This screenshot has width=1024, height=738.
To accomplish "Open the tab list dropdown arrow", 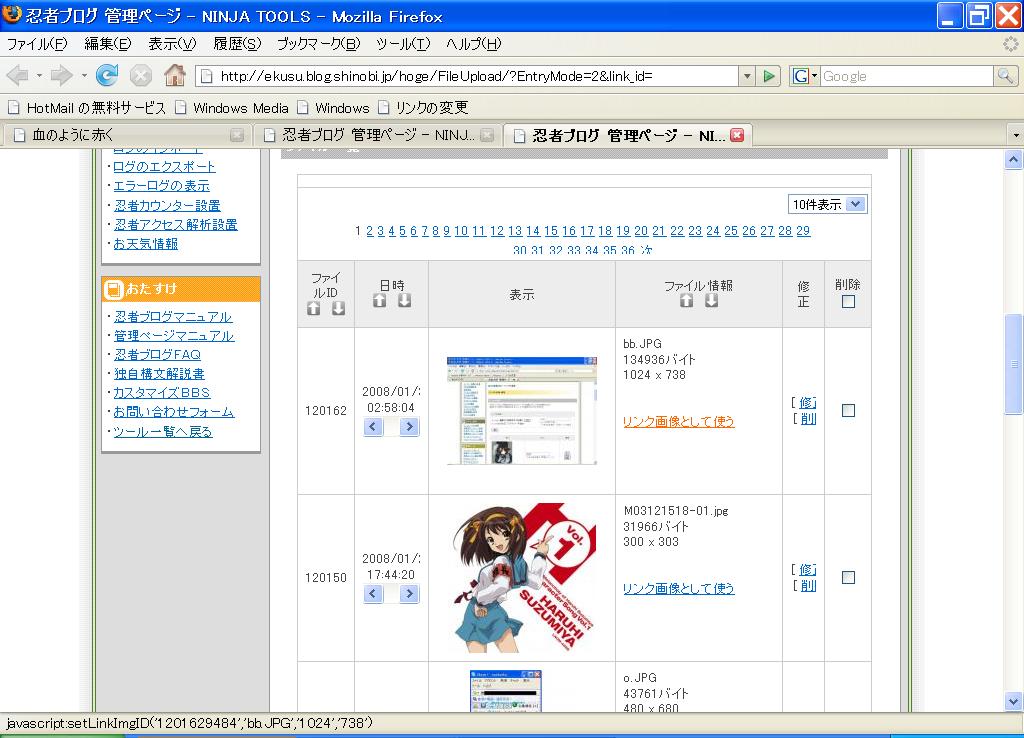I will pos(1016,135).
